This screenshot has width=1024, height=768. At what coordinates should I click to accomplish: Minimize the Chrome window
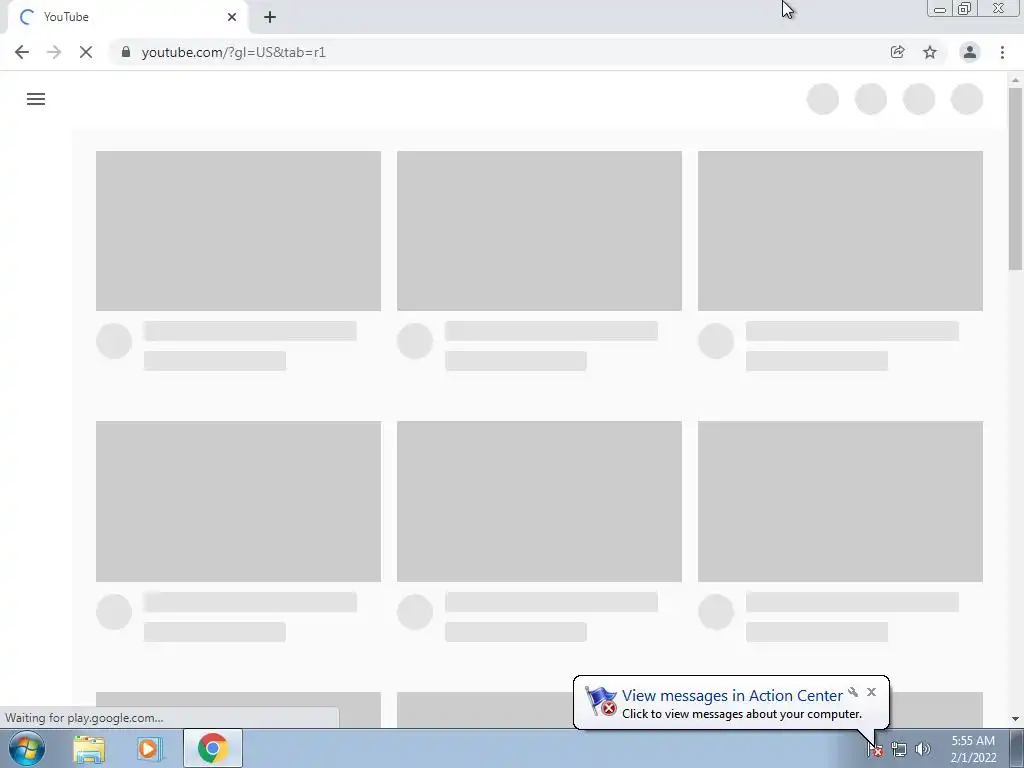tap(940, 8)
